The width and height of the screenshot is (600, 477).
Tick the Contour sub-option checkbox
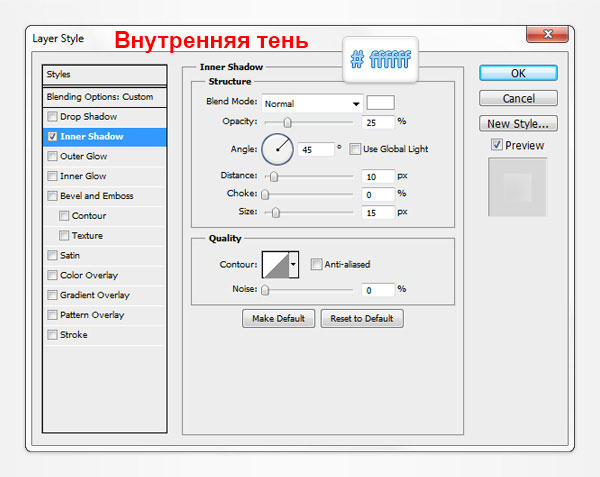coord(64,216)
